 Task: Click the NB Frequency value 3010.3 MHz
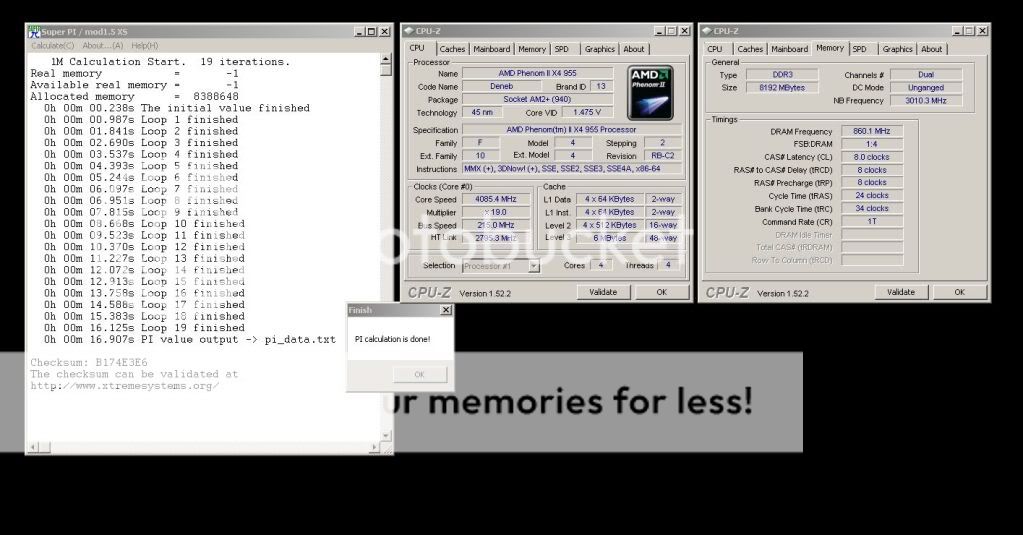(x=926, y=100)
